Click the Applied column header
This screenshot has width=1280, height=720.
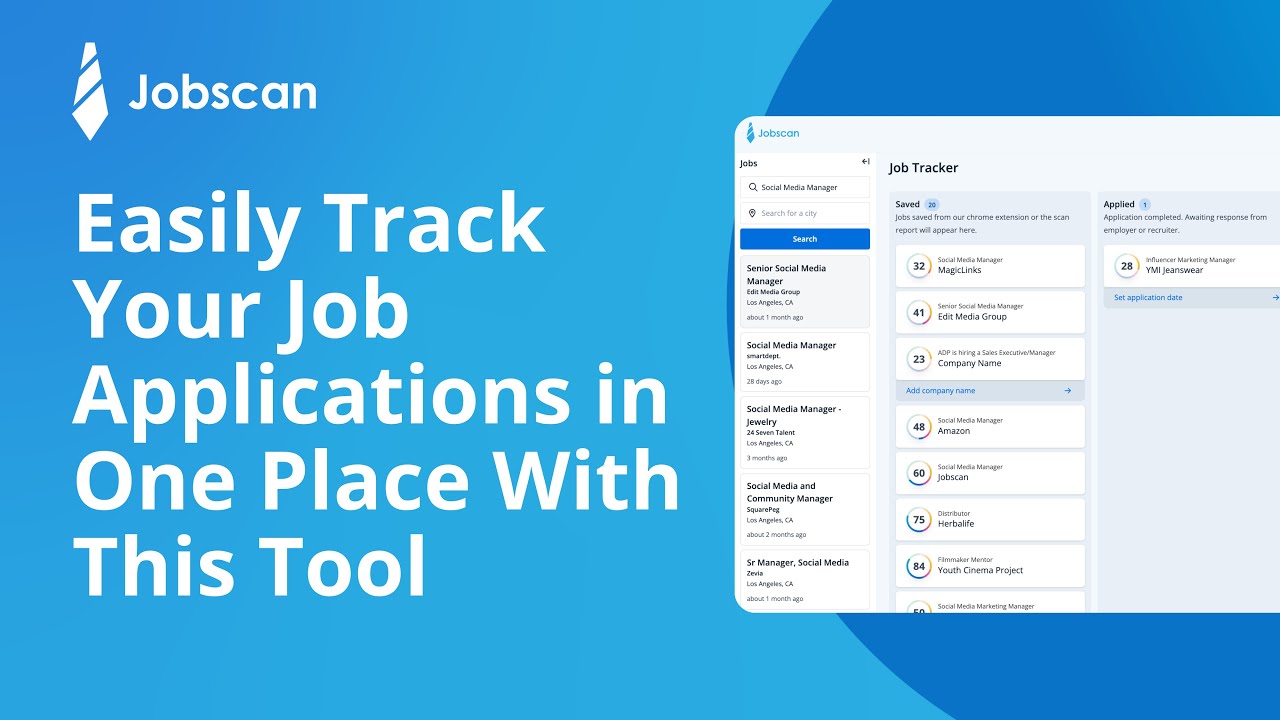tap(1119, 204)
